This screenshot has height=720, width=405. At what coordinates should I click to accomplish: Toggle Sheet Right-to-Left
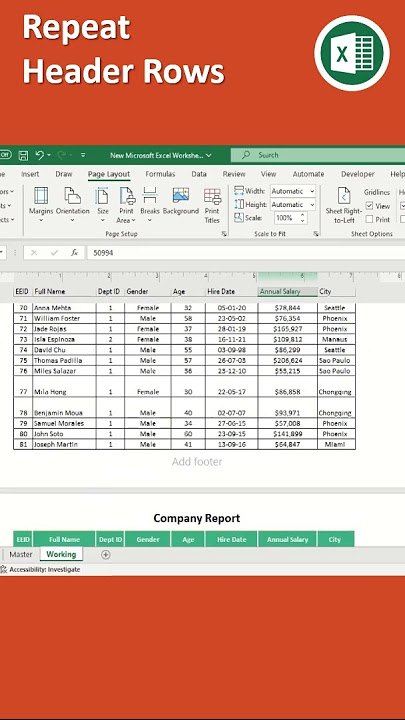pyautogui.click(x=344, y=204)
